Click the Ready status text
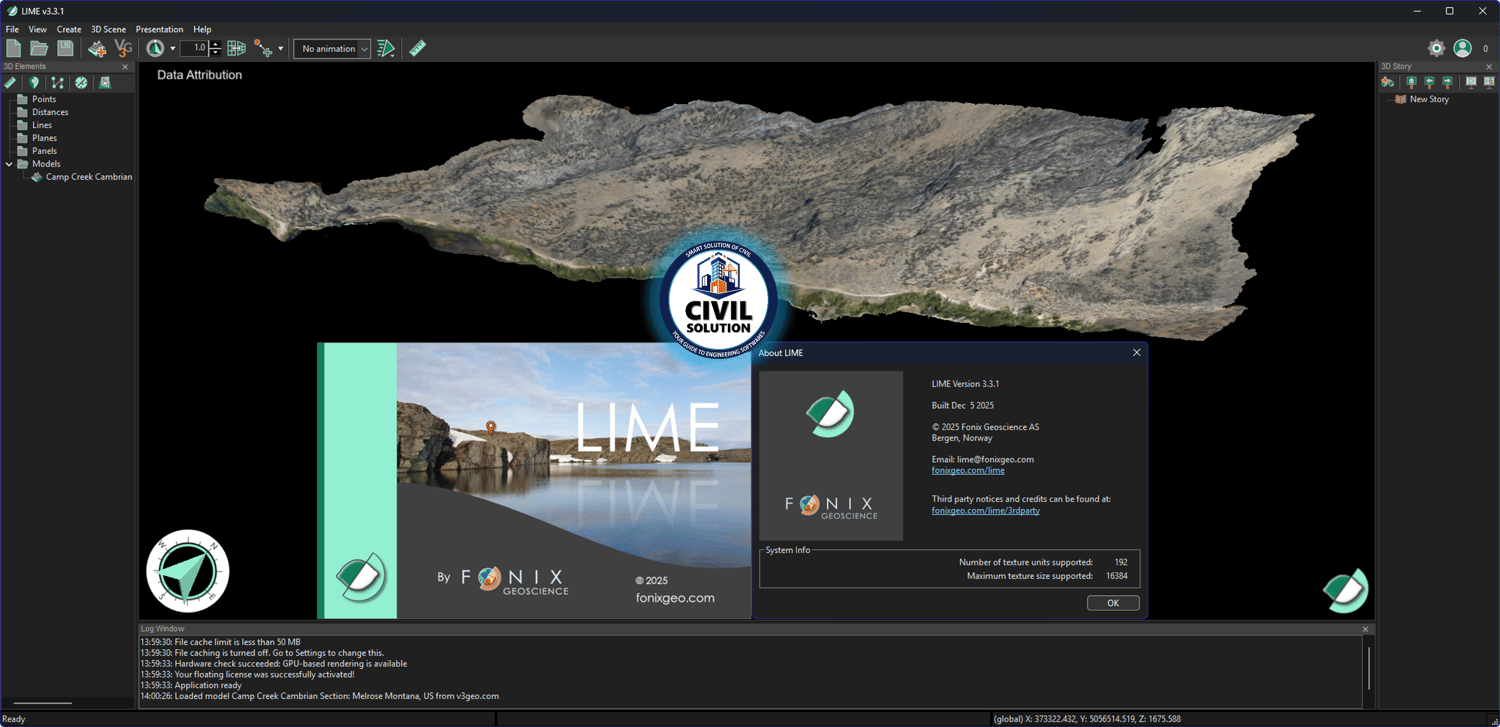 14,719
